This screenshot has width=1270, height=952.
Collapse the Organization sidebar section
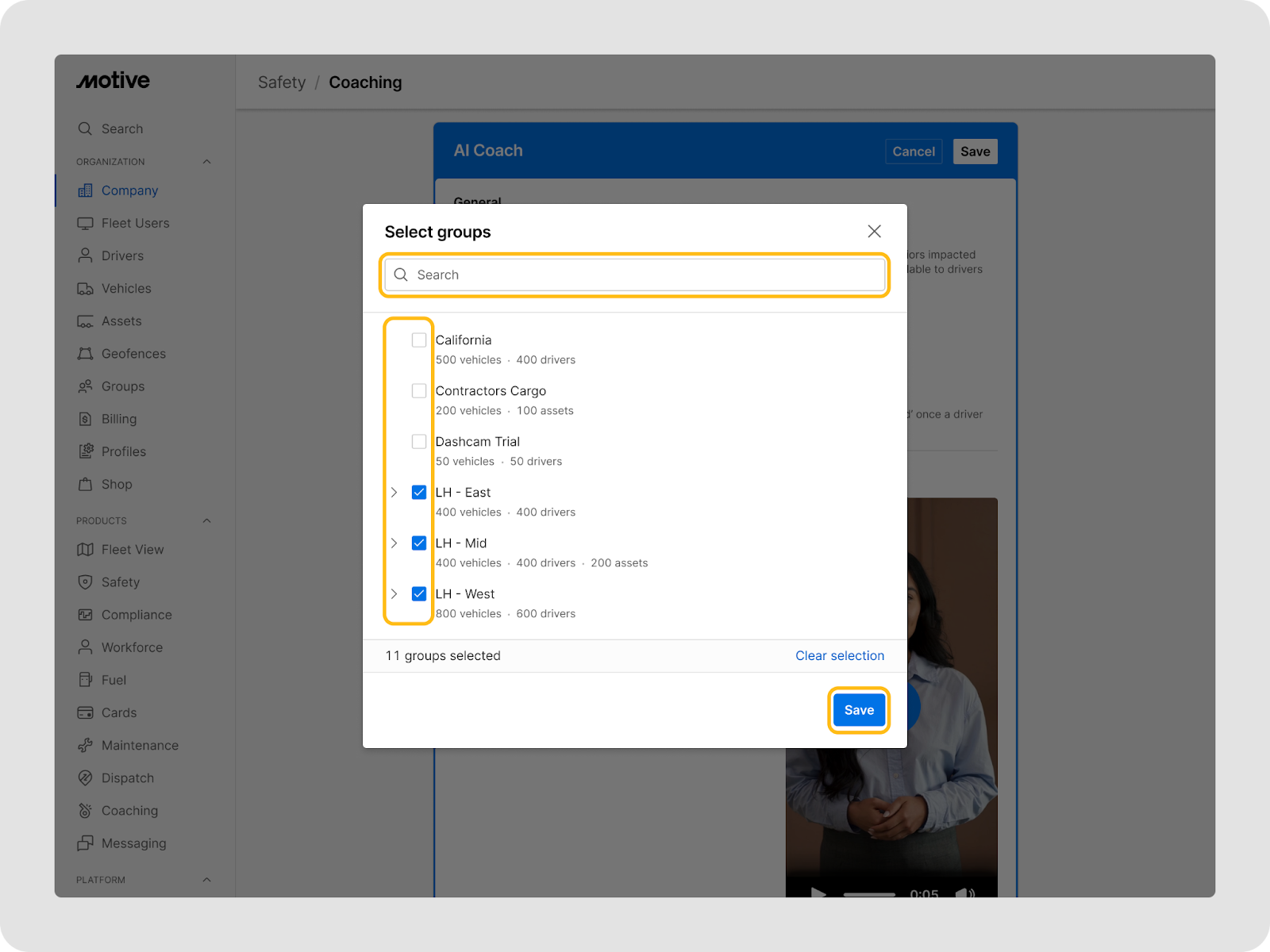coord(206,162)
